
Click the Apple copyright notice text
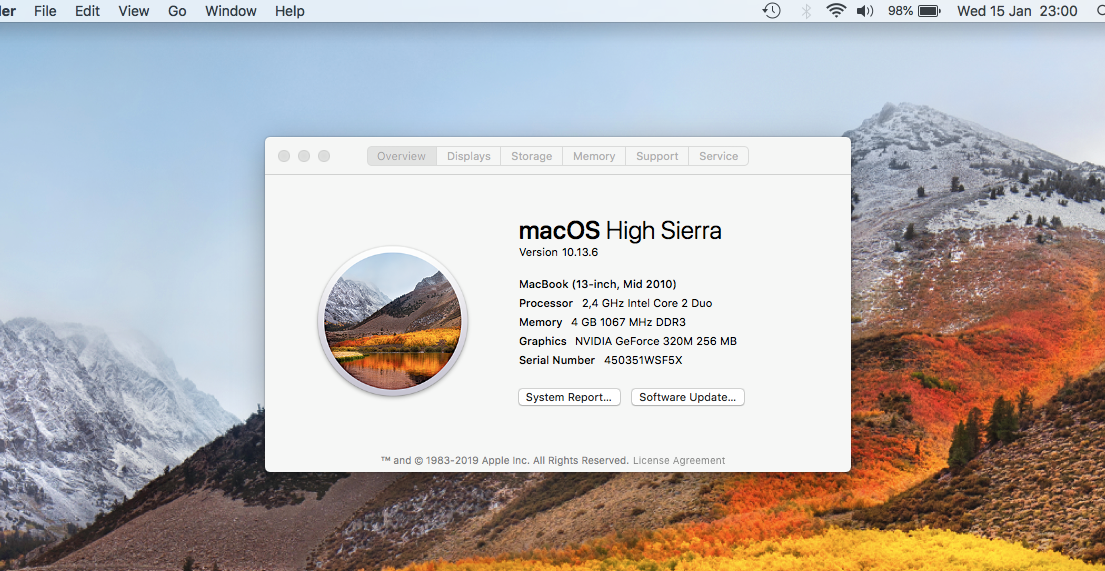[505, 460]
